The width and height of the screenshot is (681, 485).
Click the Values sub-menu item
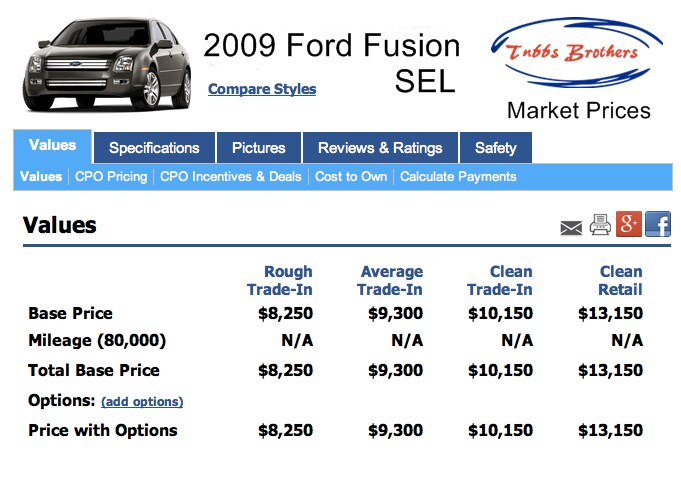click(41, 177)
